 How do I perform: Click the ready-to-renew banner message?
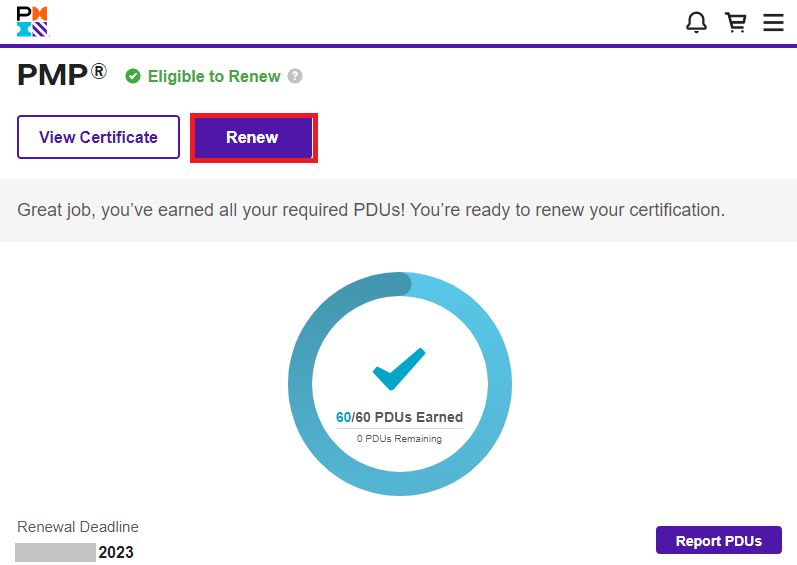click(371, 211)
